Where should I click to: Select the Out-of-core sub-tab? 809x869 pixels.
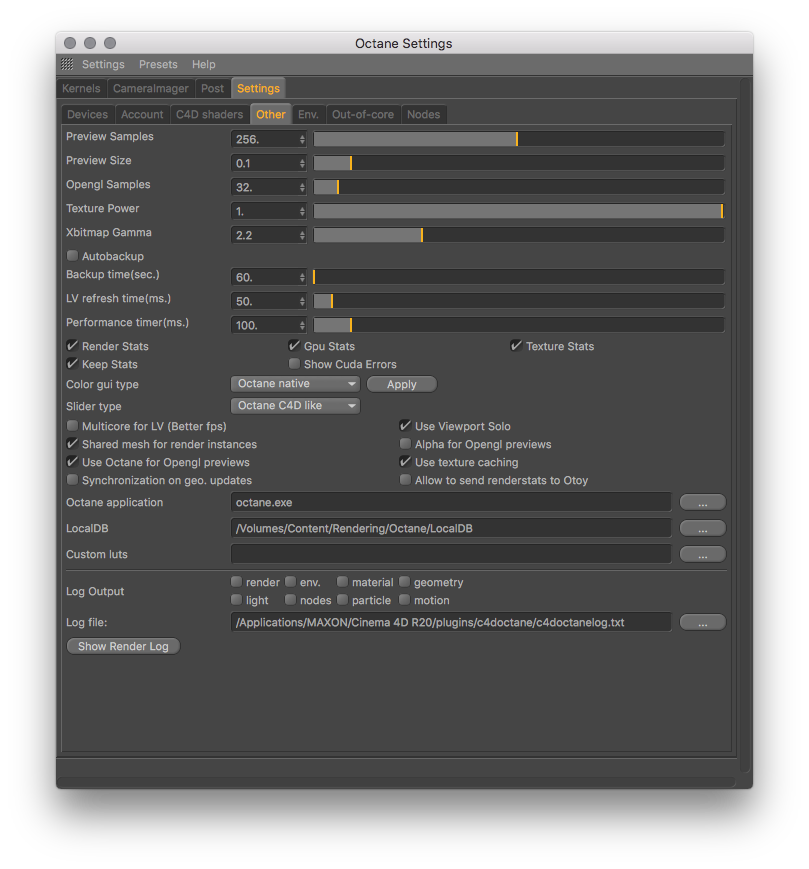click(363, 114)
